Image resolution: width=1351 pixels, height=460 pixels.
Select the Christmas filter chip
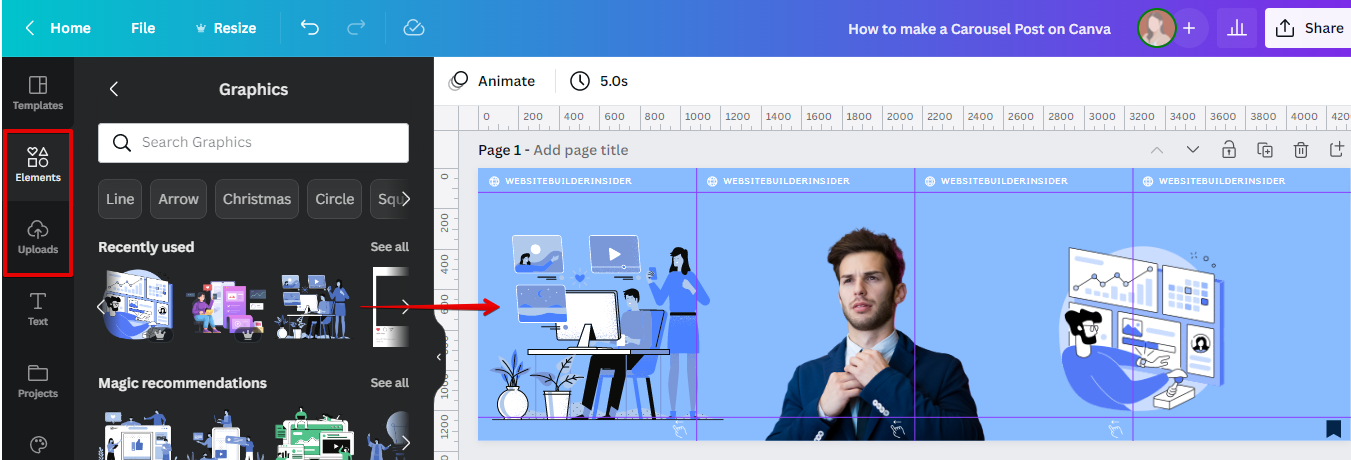point(257,199)
